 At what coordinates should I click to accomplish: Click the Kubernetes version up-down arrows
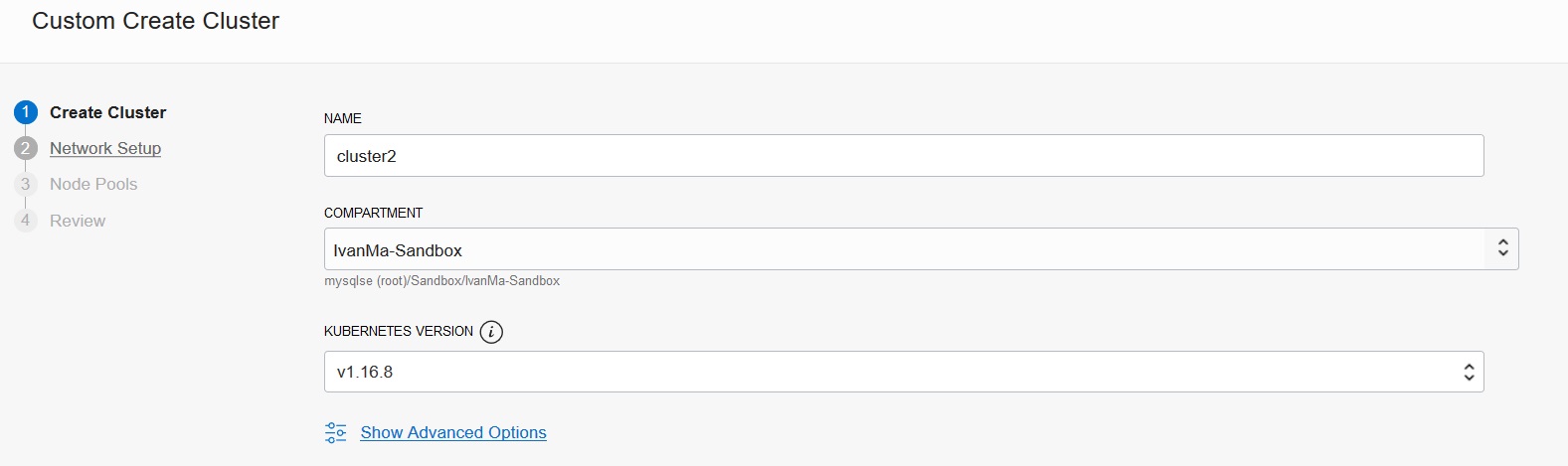[1469, 372]
